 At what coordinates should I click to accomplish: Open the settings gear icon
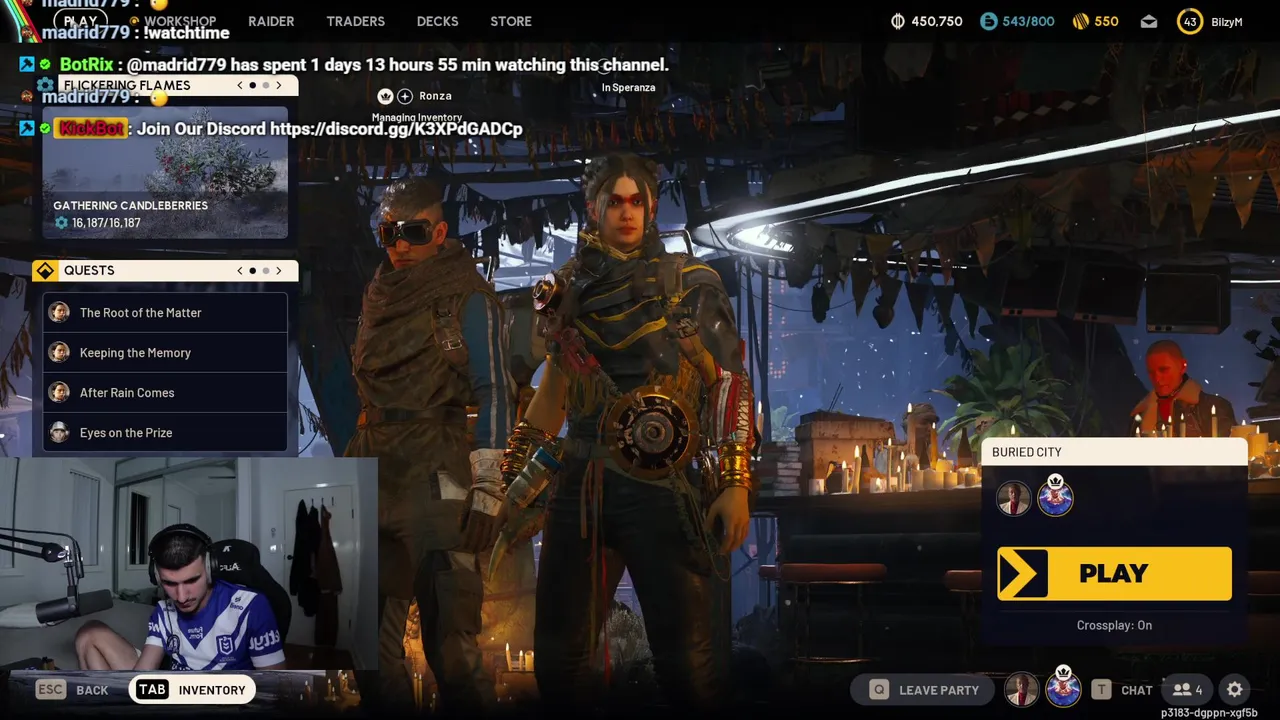click(x=1235, y=689)
